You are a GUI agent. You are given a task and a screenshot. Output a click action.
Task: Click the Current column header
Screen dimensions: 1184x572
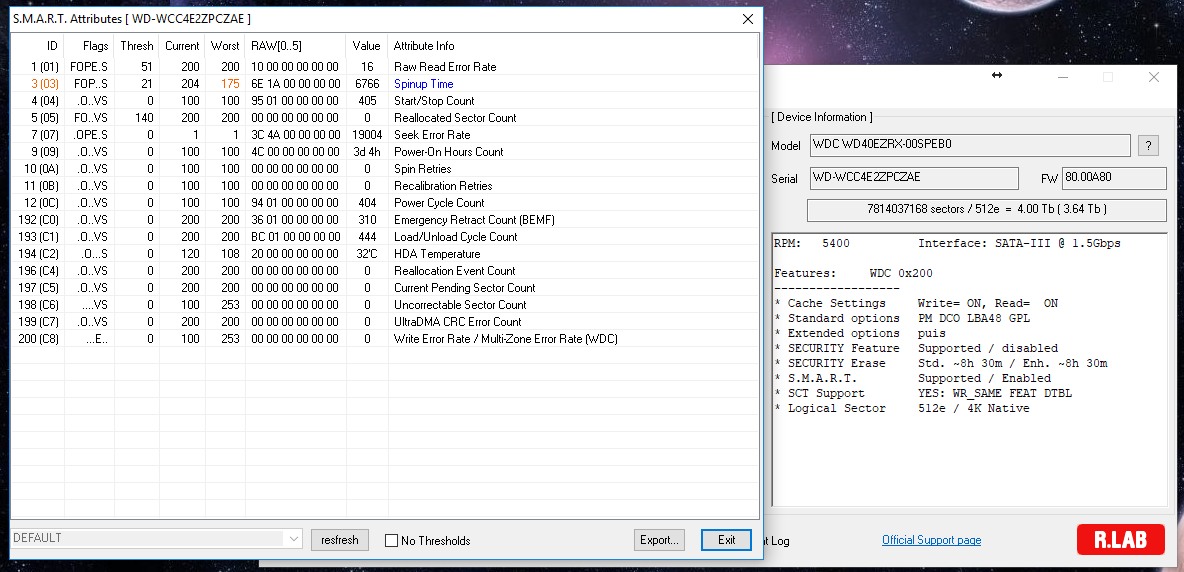(x=182, y=46)
